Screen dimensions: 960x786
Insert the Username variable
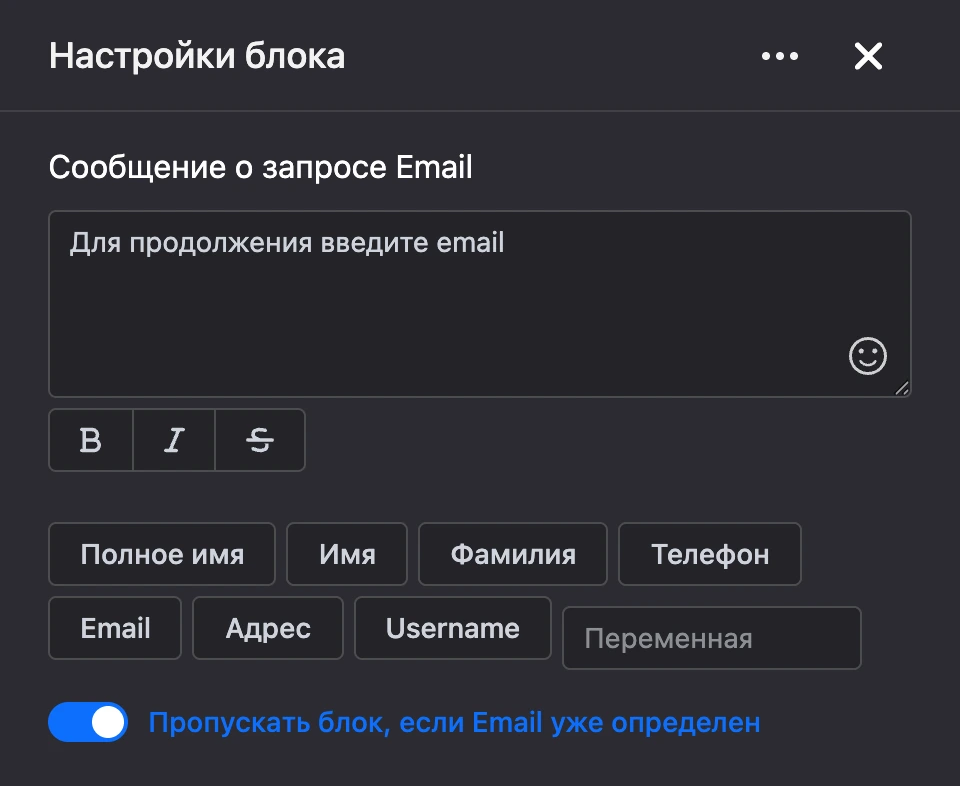click(x=453, y=628)
